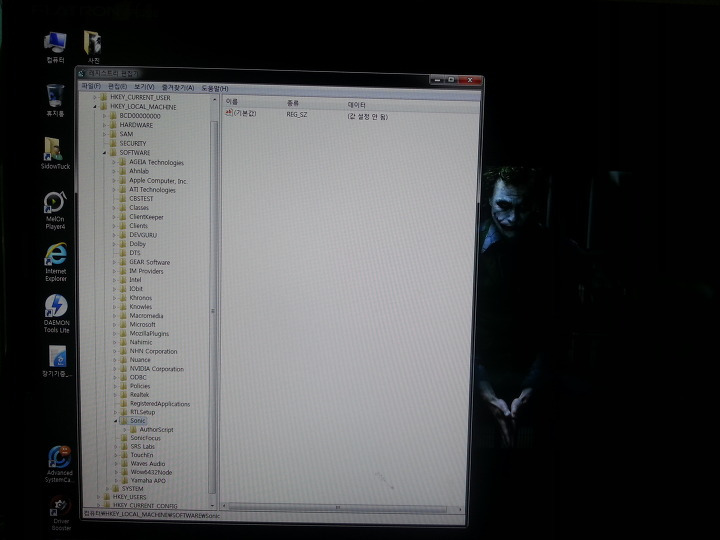Click the REG_SZ type cell
Screen dimensions: 720x540
pyautogui.click(x=297, y=114)
